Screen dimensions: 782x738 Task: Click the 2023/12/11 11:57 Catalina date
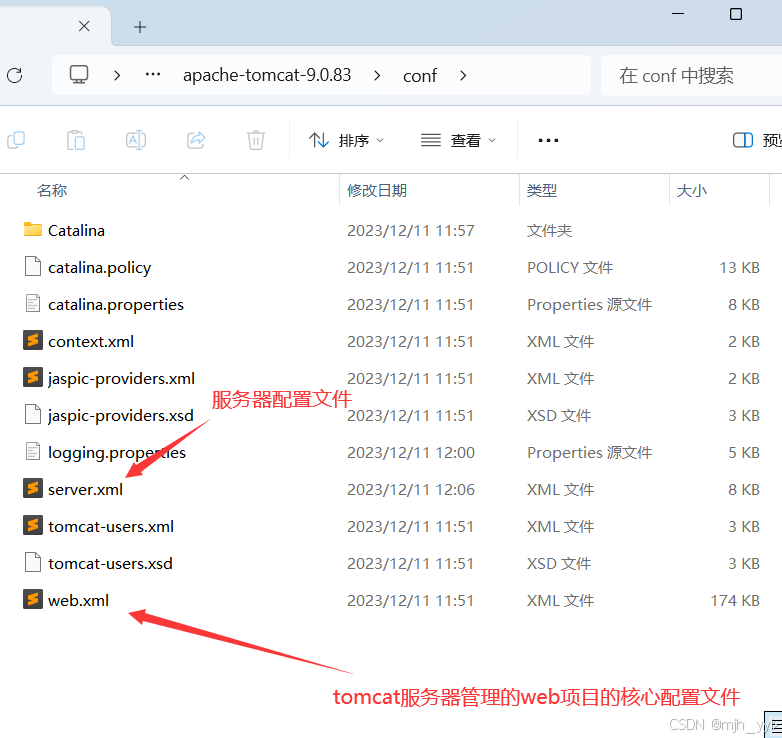tap(411, 231)
